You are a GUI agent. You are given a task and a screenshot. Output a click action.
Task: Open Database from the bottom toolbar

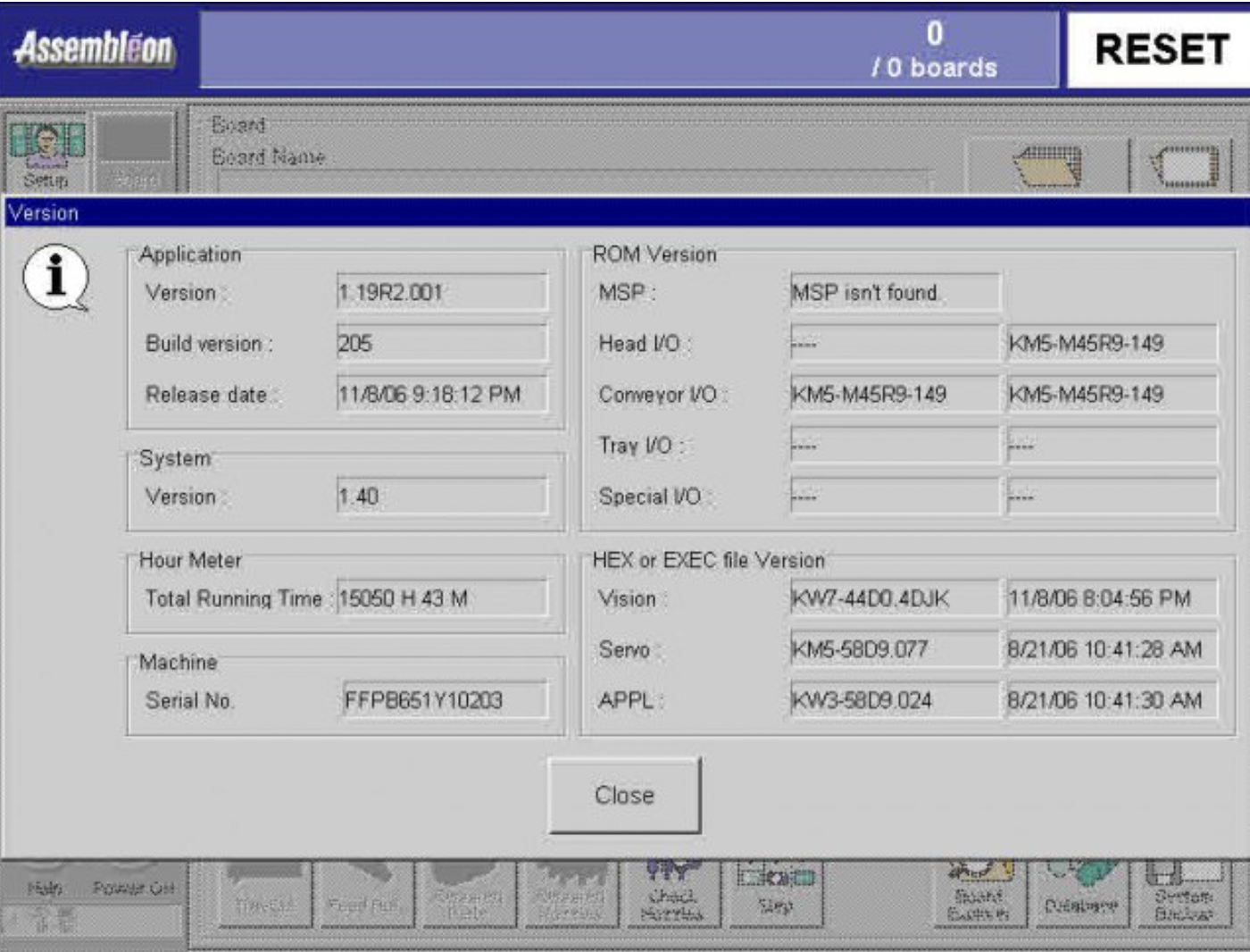(1080, 895)
